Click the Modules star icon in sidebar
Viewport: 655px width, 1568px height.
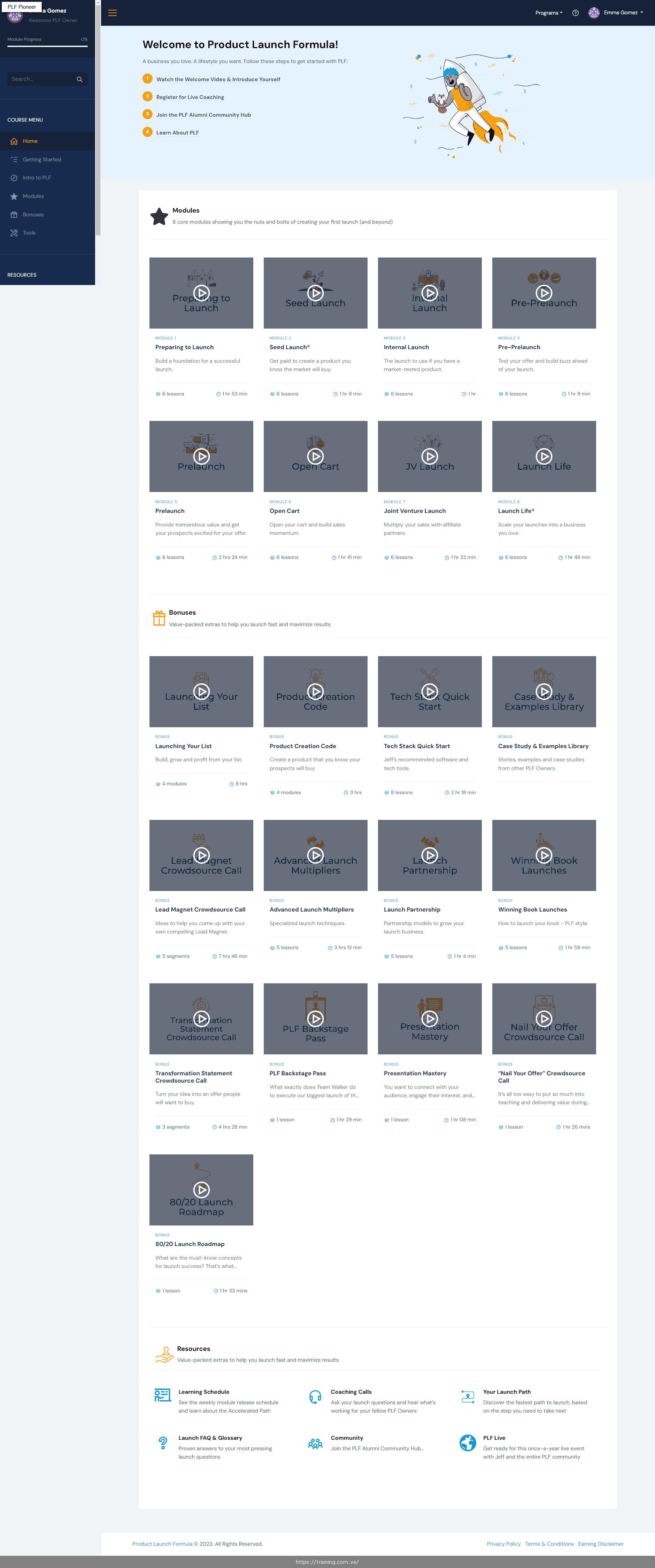tap(14, 196)
